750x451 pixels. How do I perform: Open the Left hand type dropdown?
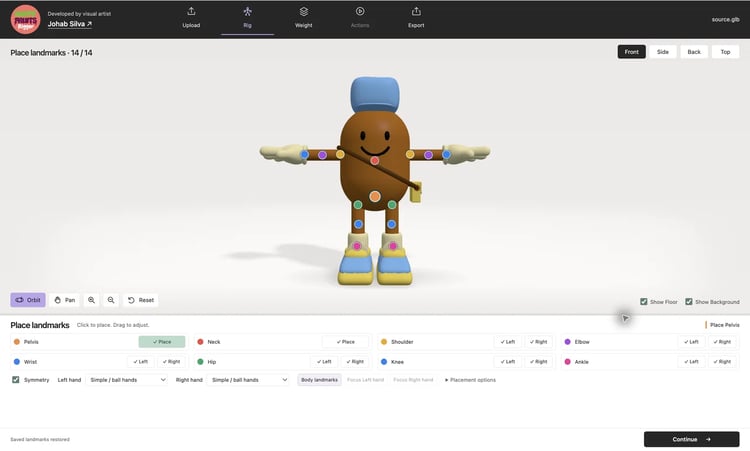[x=127, y=380]
